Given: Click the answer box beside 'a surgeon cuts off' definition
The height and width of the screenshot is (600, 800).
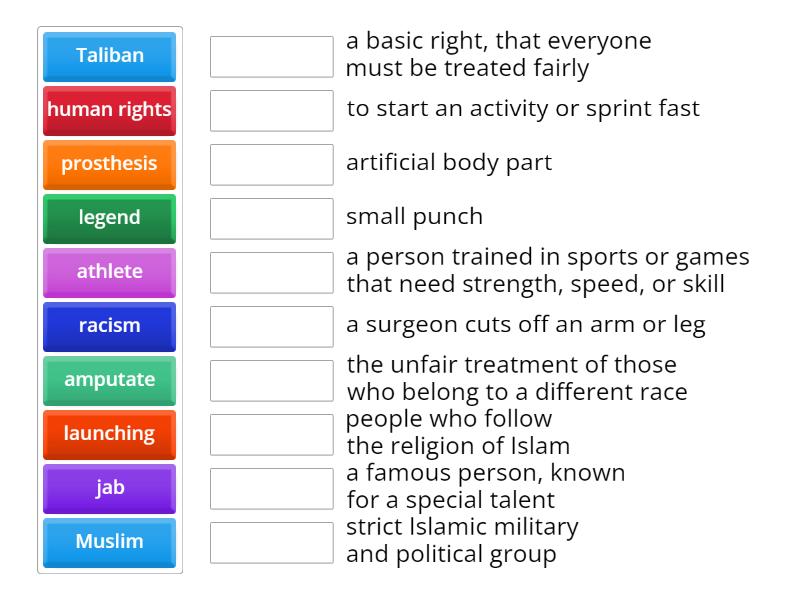Looking at the screenshot, I should [271, 327].
